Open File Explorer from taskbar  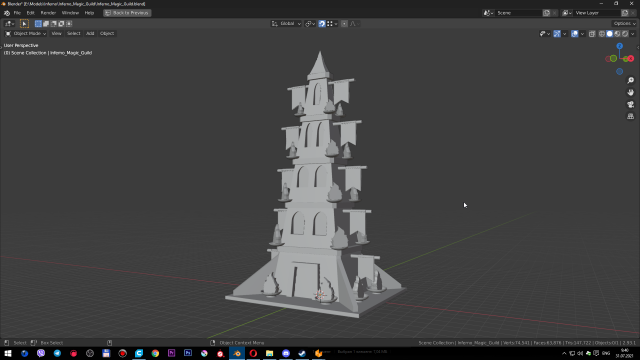[x=269, y=353]
